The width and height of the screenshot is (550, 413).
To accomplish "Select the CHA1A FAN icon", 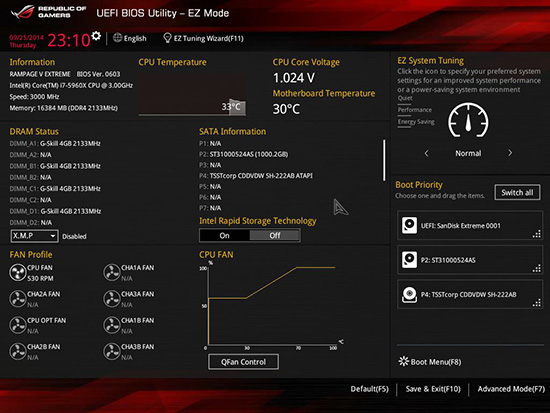I will tap(112, 272).
